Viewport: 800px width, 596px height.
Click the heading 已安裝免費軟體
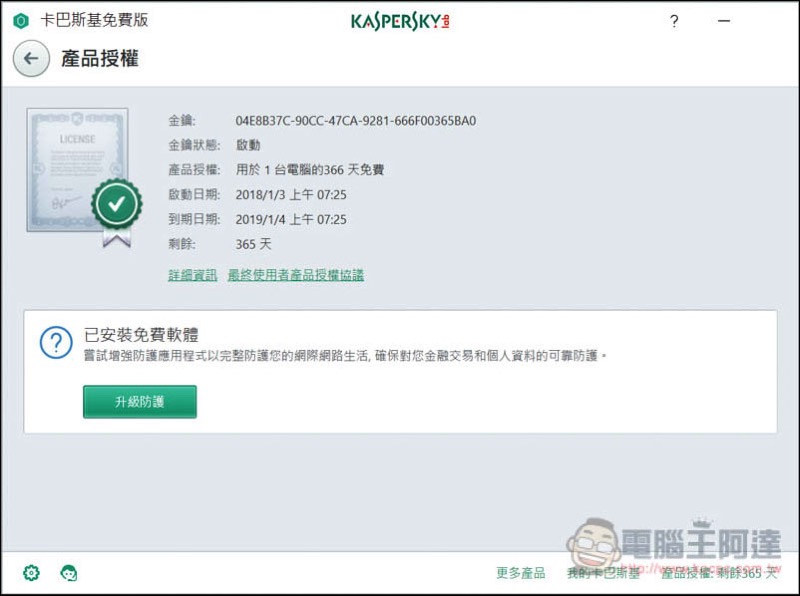[141, 335]
